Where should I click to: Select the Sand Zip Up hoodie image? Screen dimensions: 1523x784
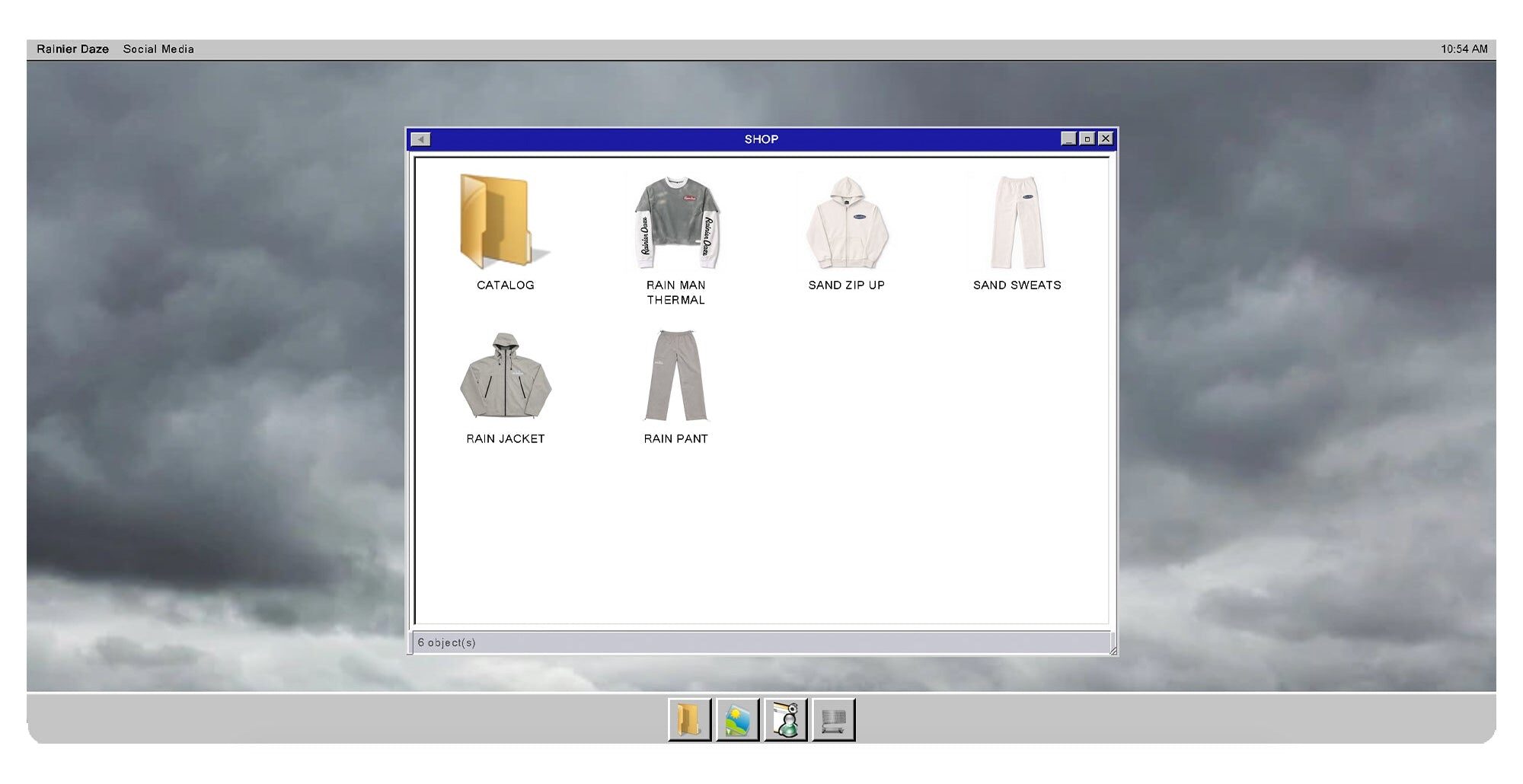[847, 222]
